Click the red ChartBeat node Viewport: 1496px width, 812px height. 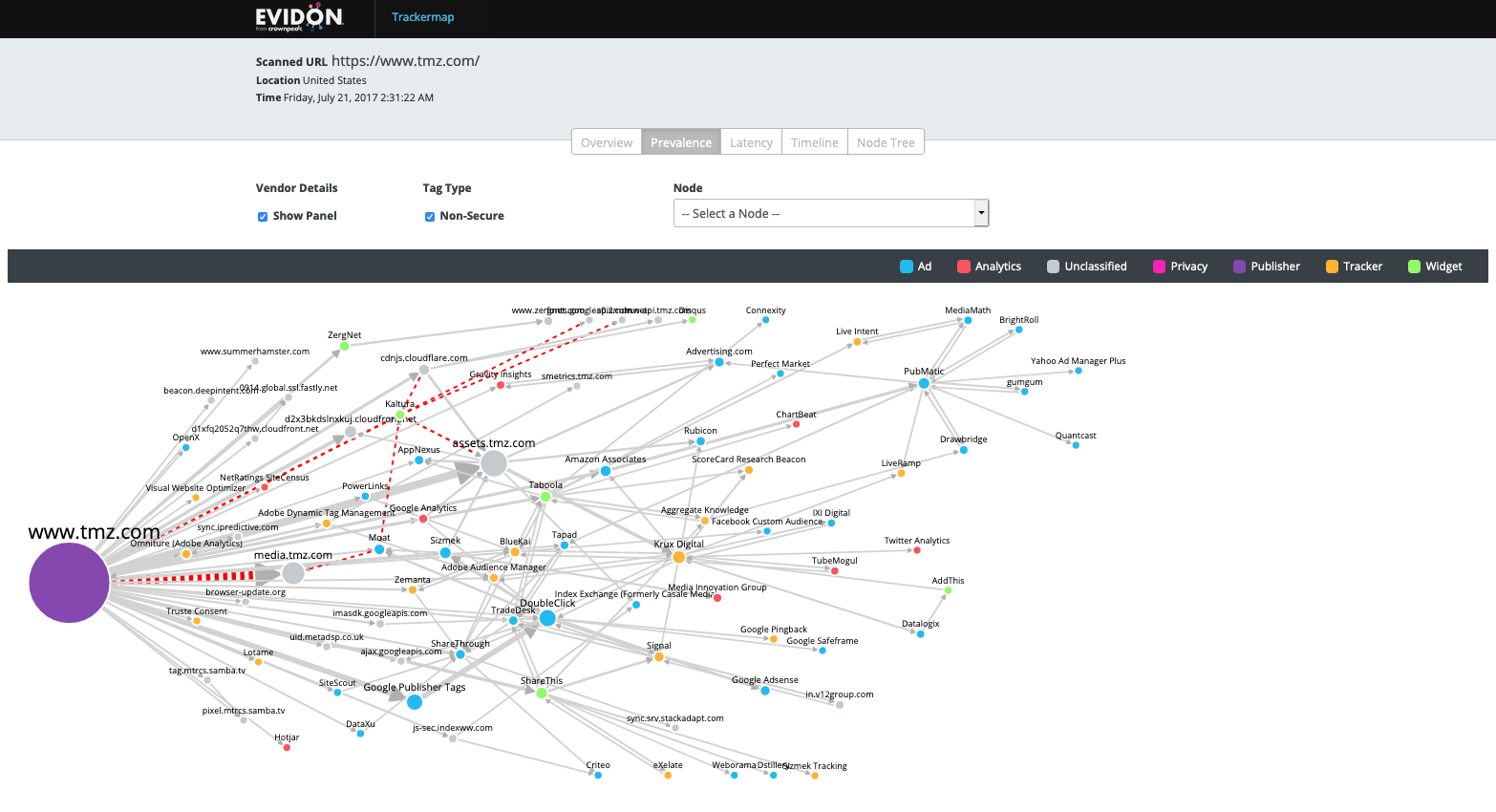click(x=797, y=424)
